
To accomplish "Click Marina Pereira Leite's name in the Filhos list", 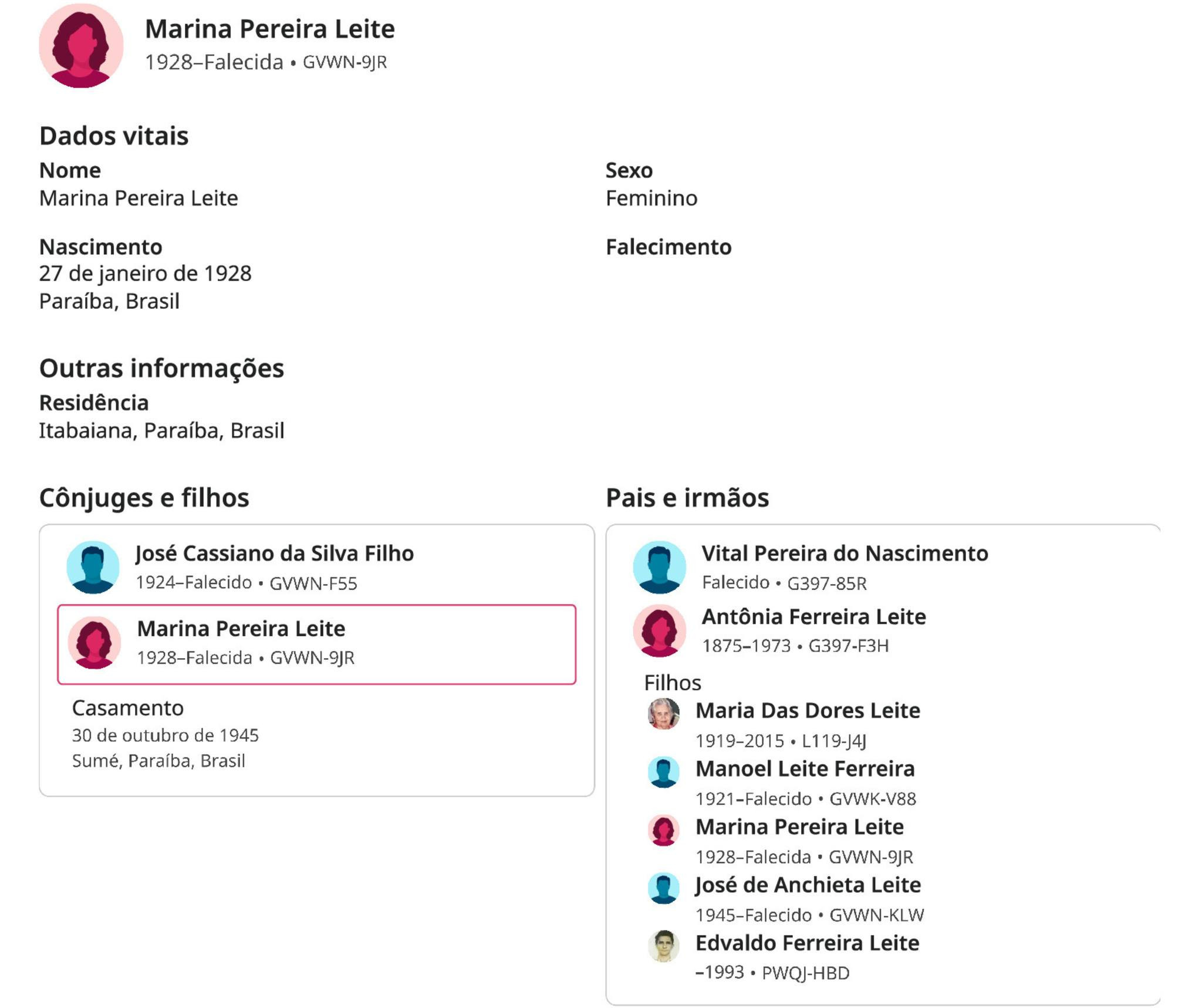I will (799, 827).
